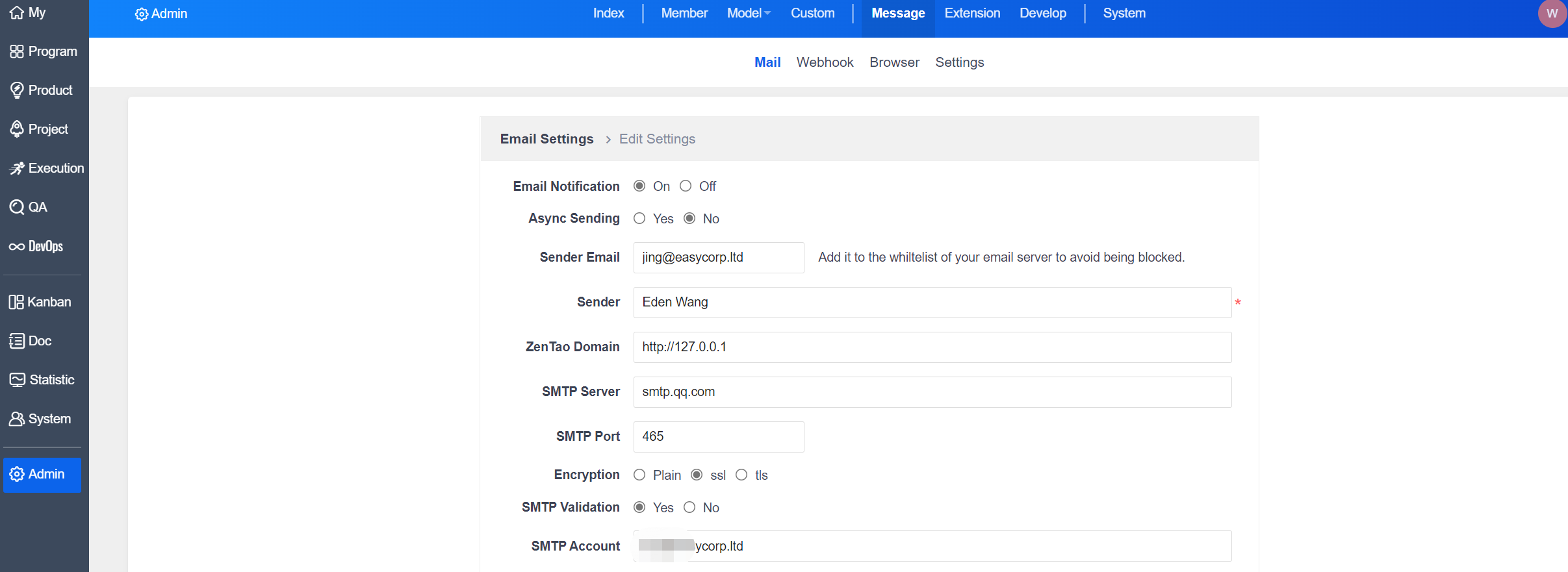Open the Extension menu
This screenshot has width=1568, height=572.
pos(972,13)
